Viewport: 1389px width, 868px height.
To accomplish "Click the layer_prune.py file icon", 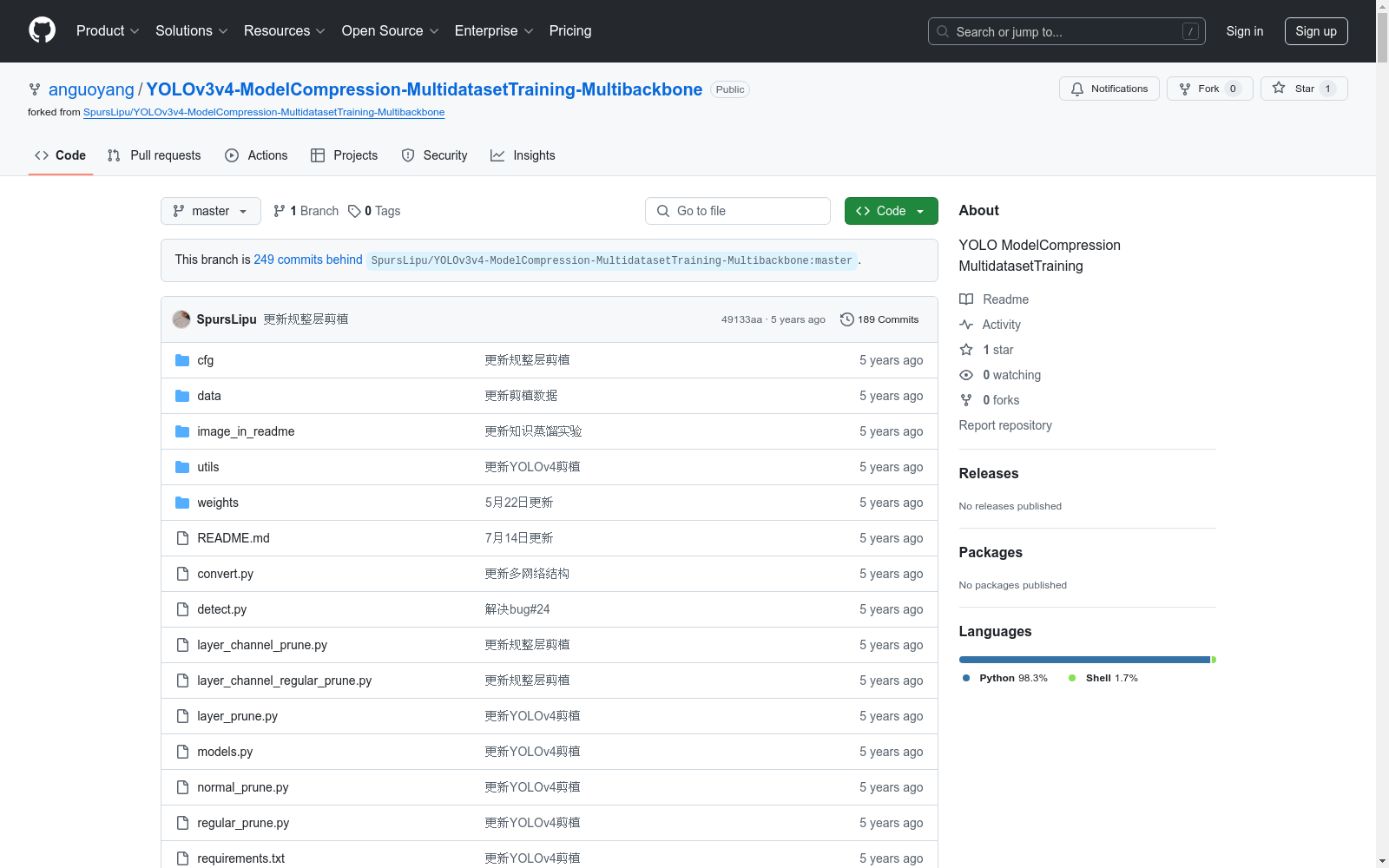I will point(182,716).
